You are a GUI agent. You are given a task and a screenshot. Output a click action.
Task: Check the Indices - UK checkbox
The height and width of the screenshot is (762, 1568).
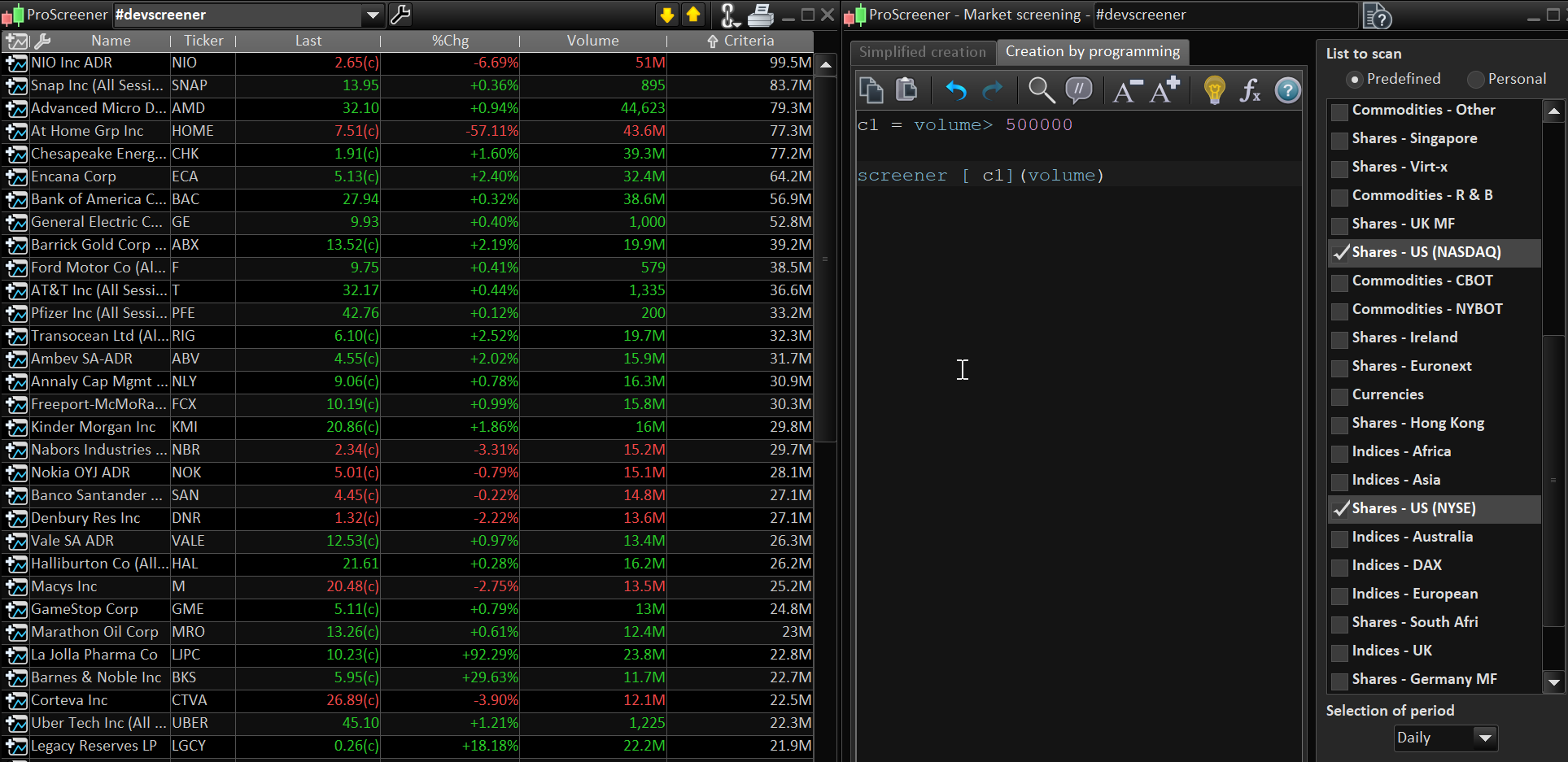[x=1339, y=653]
